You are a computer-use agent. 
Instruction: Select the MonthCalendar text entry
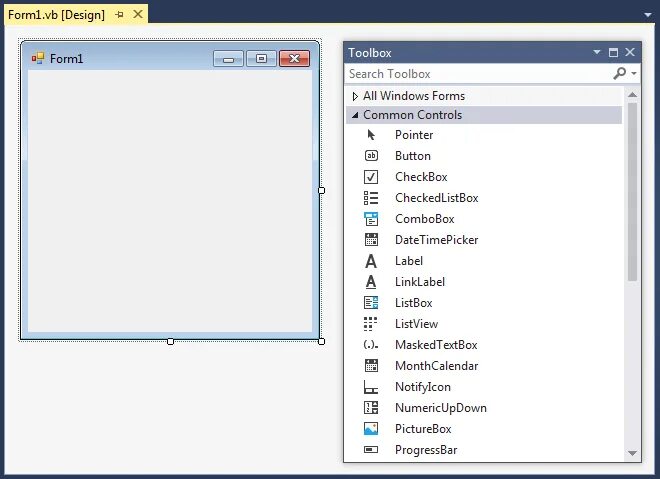coord(436,366)
